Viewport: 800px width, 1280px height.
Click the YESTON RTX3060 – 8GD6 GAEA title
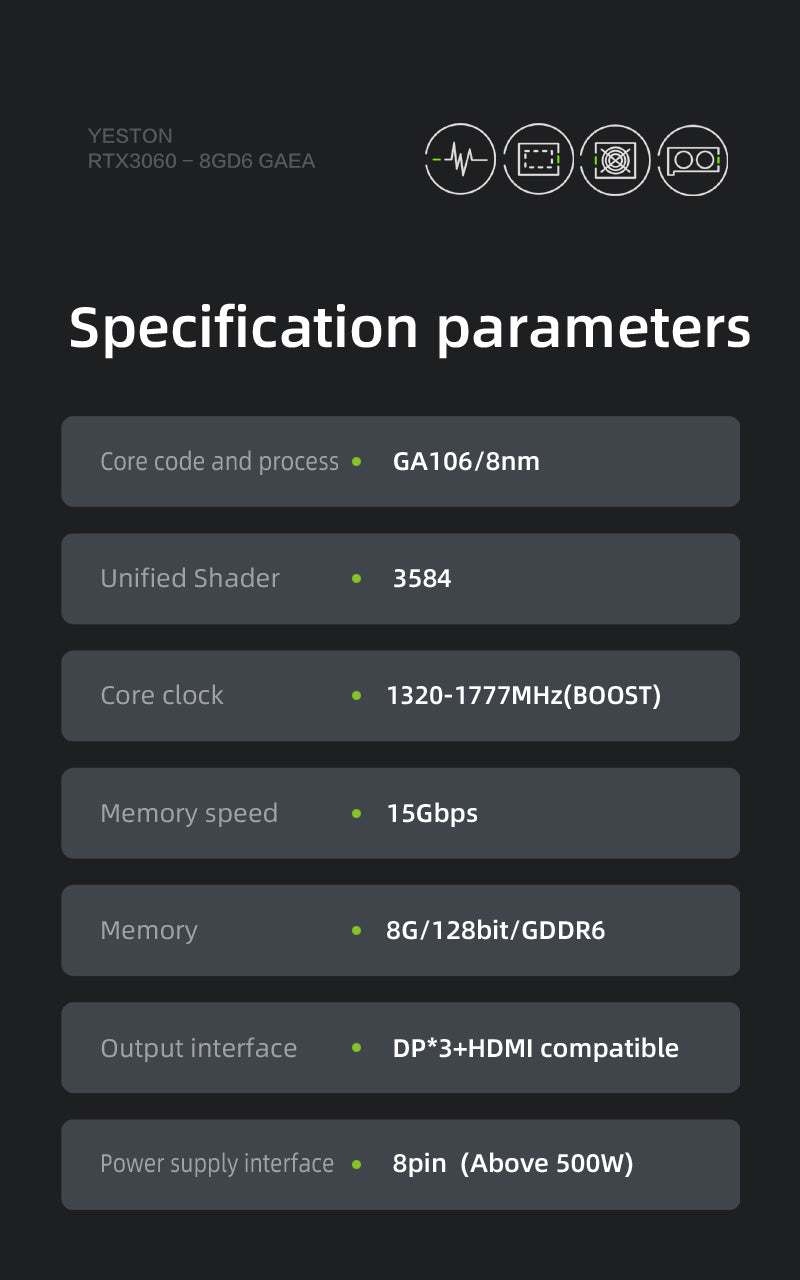click(x=201, y=148)
